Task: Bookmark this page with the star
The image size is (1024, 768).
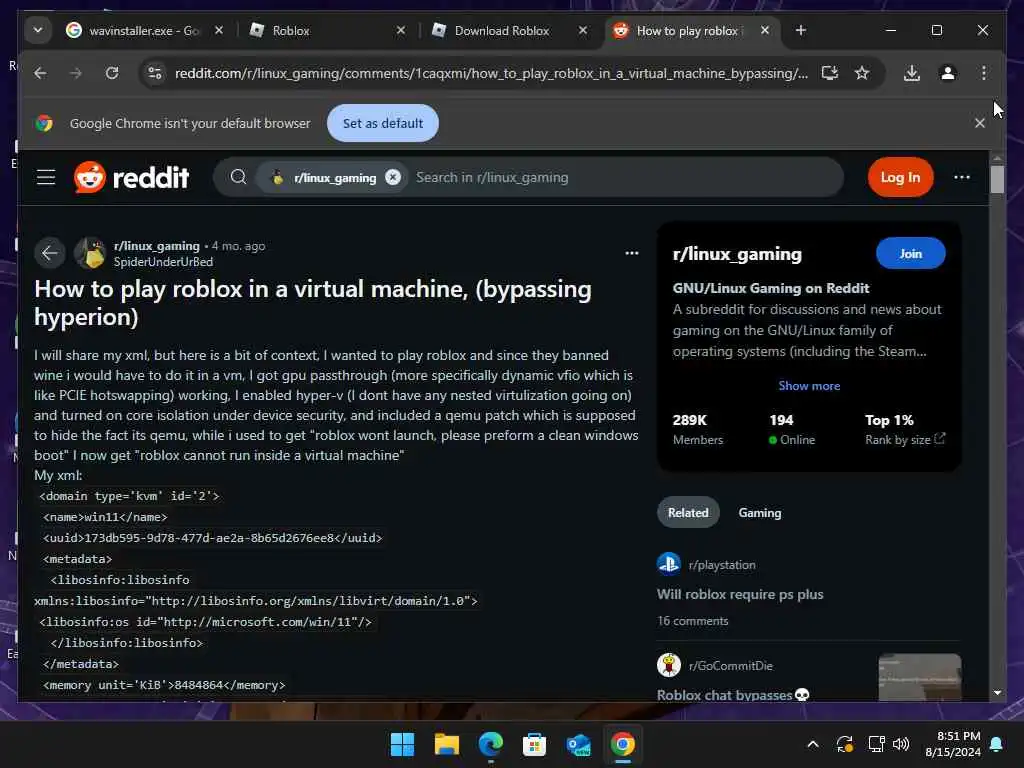Action: [x=862, y=73]
